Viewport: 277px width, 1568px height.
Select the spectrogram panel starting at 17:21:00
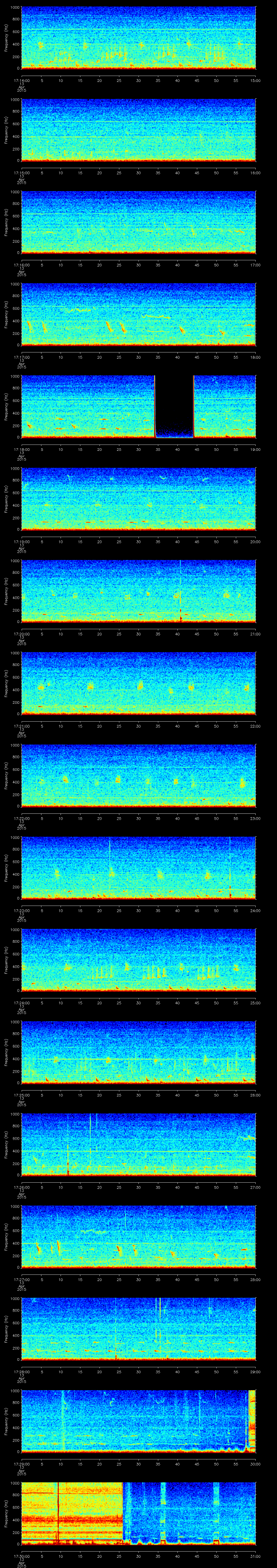pyautogui.click(x=138, y=683)
